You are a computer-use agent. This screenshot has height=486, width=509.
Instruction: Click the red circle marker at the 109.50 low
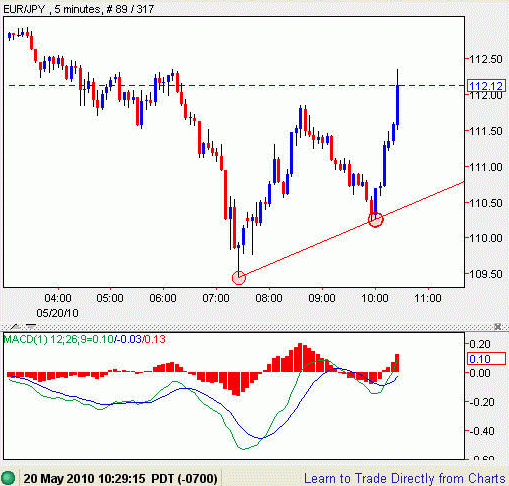click(239, 277)
